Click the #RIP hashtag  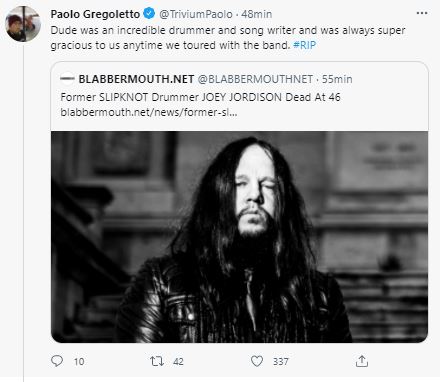pyautogui.click(x=305, y=45)
